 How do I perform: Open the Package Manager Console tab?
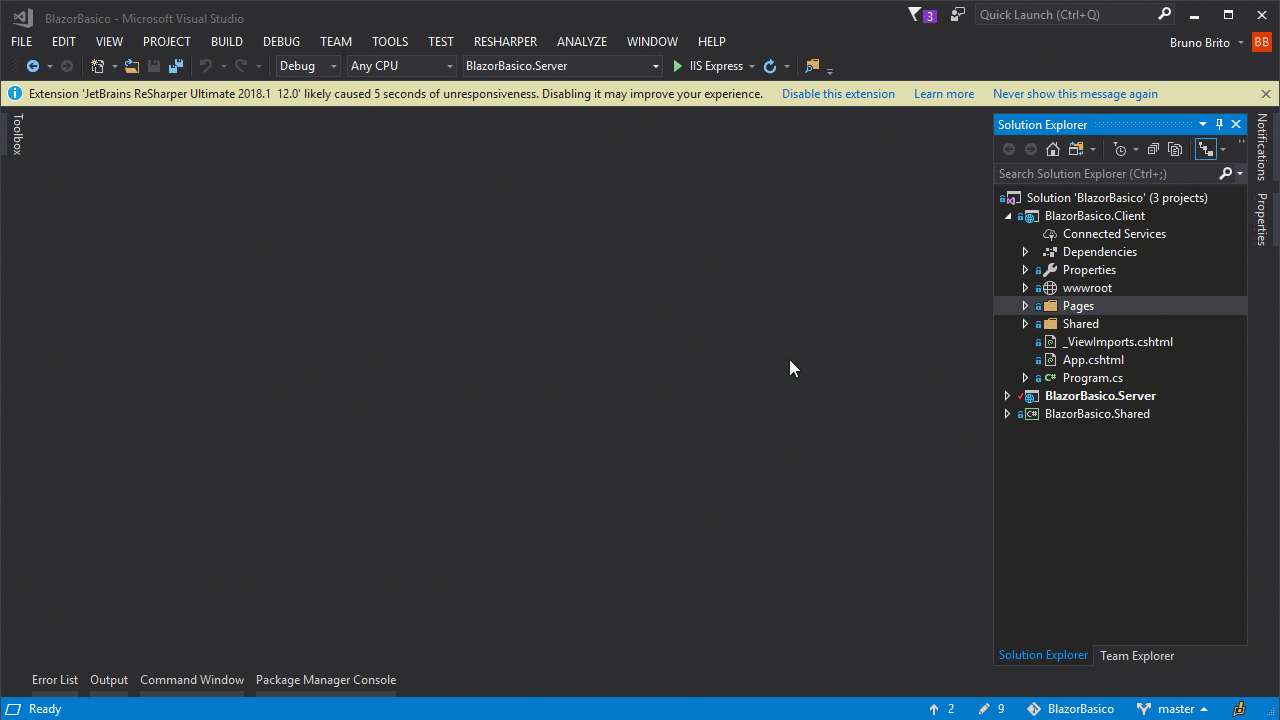coord(326,680)
